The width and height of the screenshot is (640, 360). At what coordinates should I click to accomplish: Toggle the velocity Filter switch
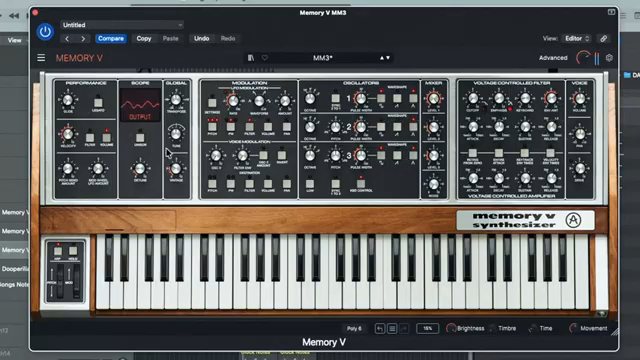tap(90, 137)
